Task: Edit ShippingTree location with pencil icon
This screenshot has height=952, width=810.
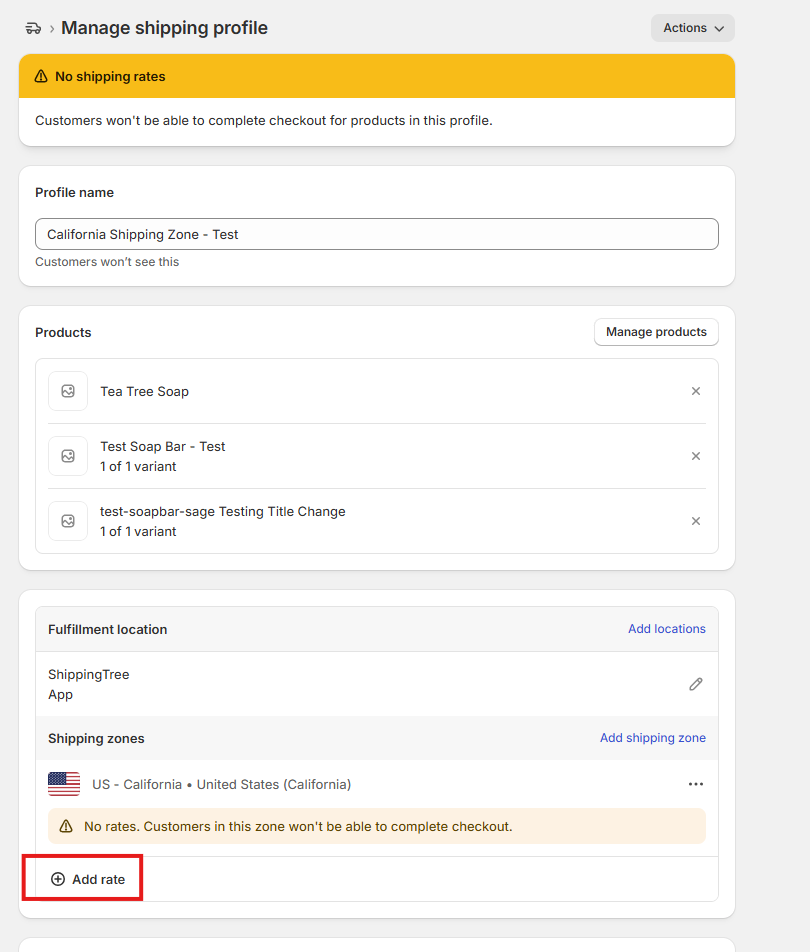Action: pyautogui.click(x=696, y=684)
